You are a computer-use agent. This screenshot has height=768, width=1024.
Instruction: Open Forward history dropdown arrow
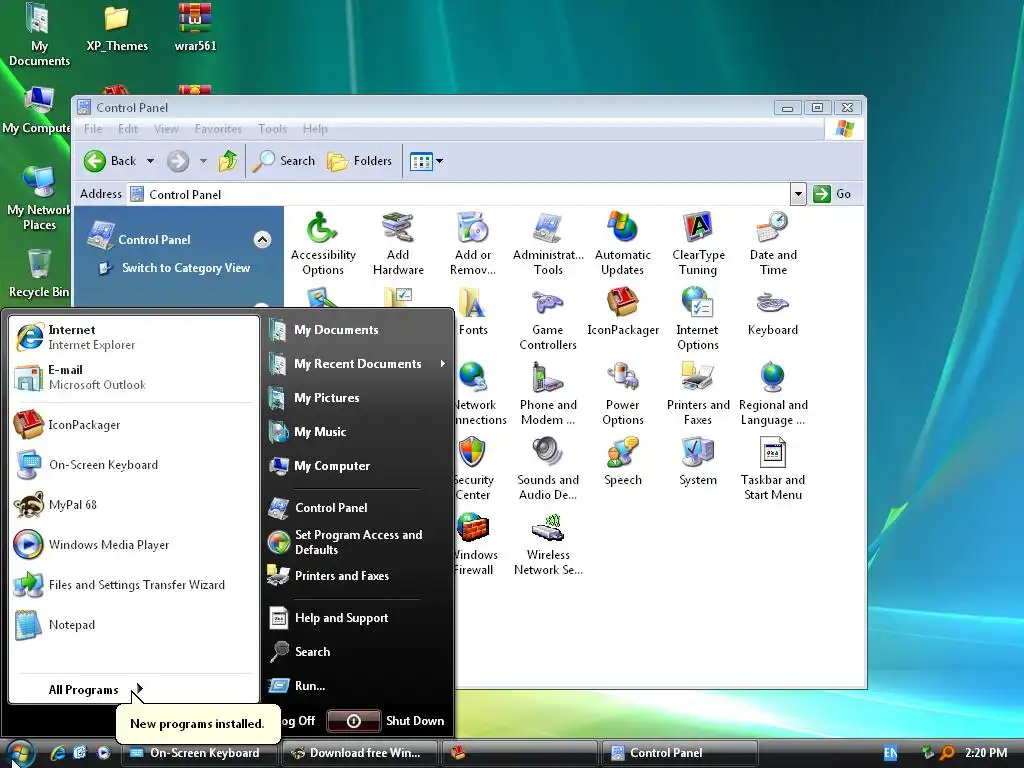click(203, 161)
